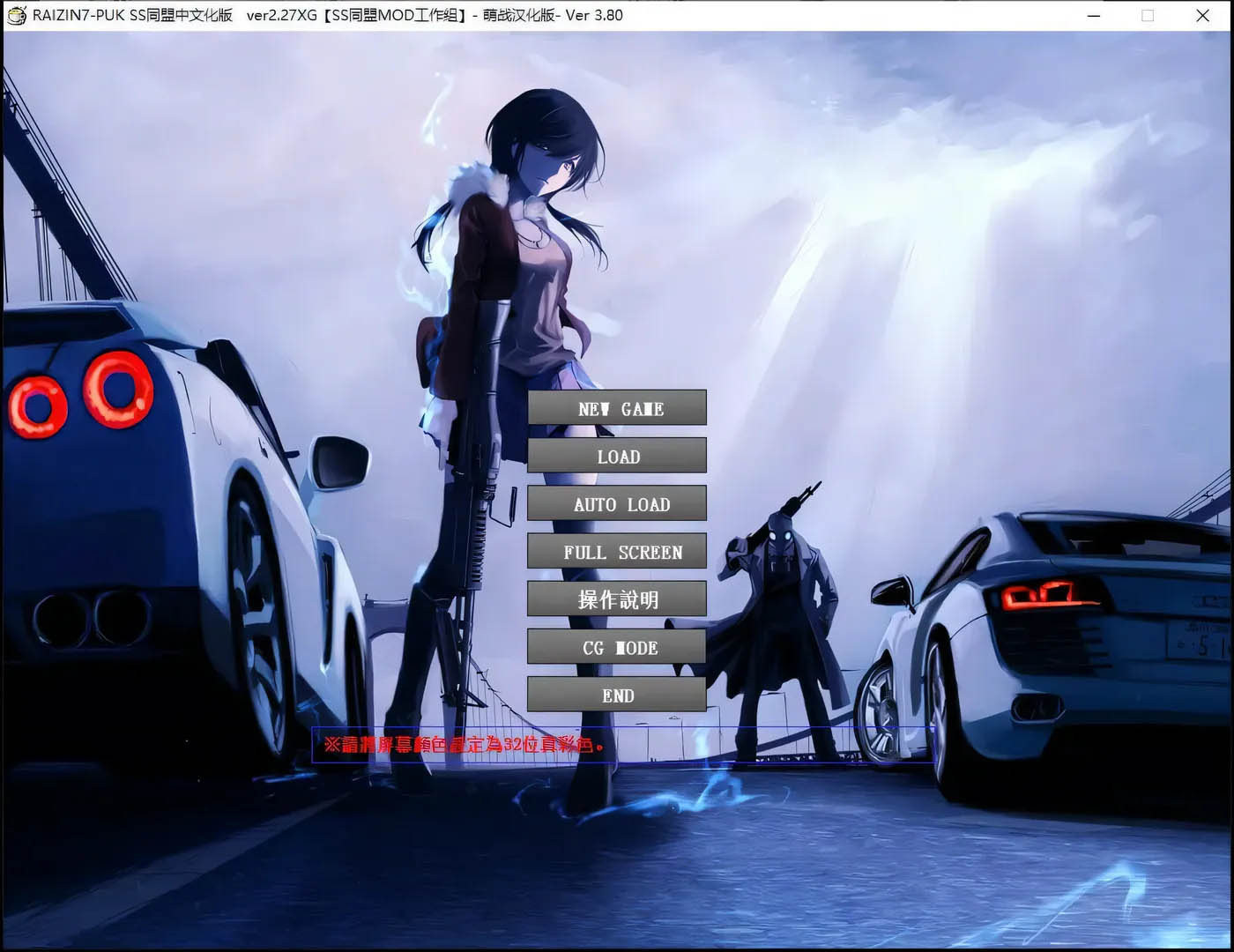Open the 操作說明 instructions
The width and height of the screenshot is (1234, 952).
point(617,599)
